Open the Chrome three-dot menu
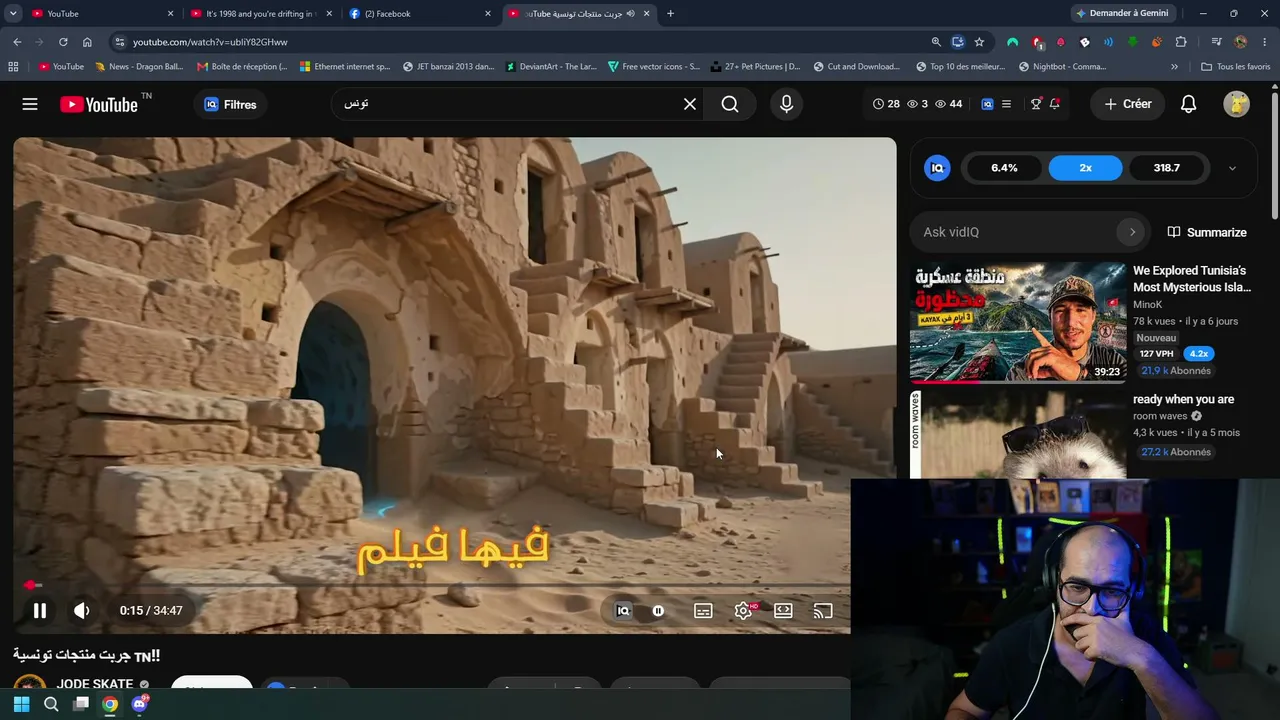Image resolution: width=1280 pixels, height=720 pixels. click(1264, 42)
